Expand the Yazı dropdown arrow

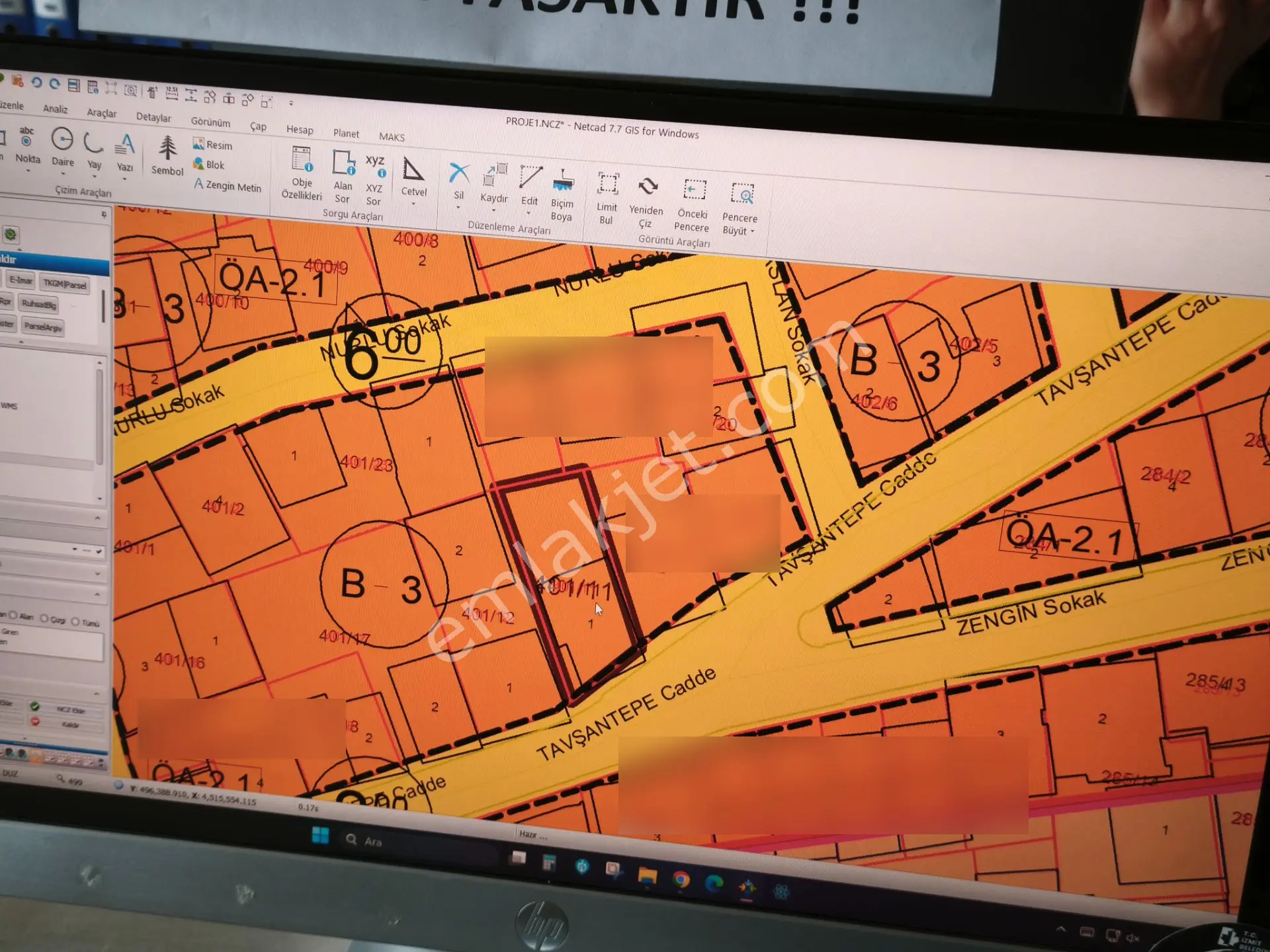pyautogui.click(x=124, y=179)
